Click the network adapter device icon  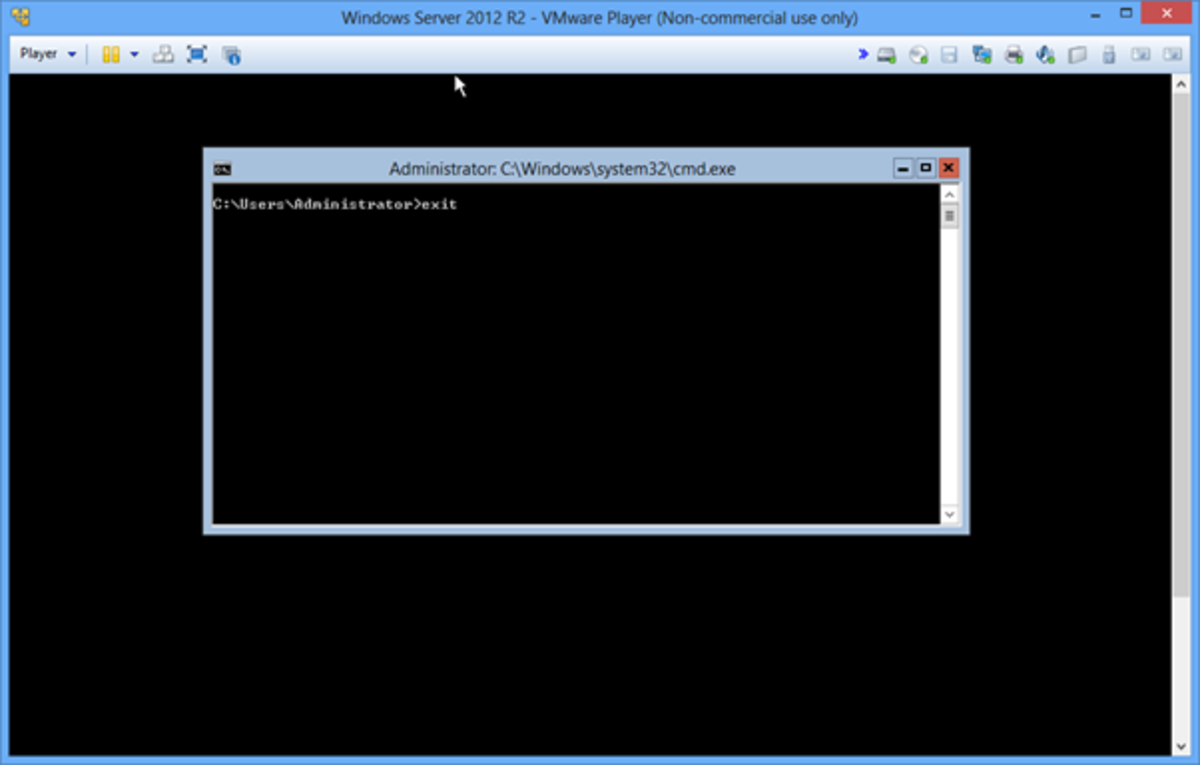pyautogui.click(x=980, y=55)
